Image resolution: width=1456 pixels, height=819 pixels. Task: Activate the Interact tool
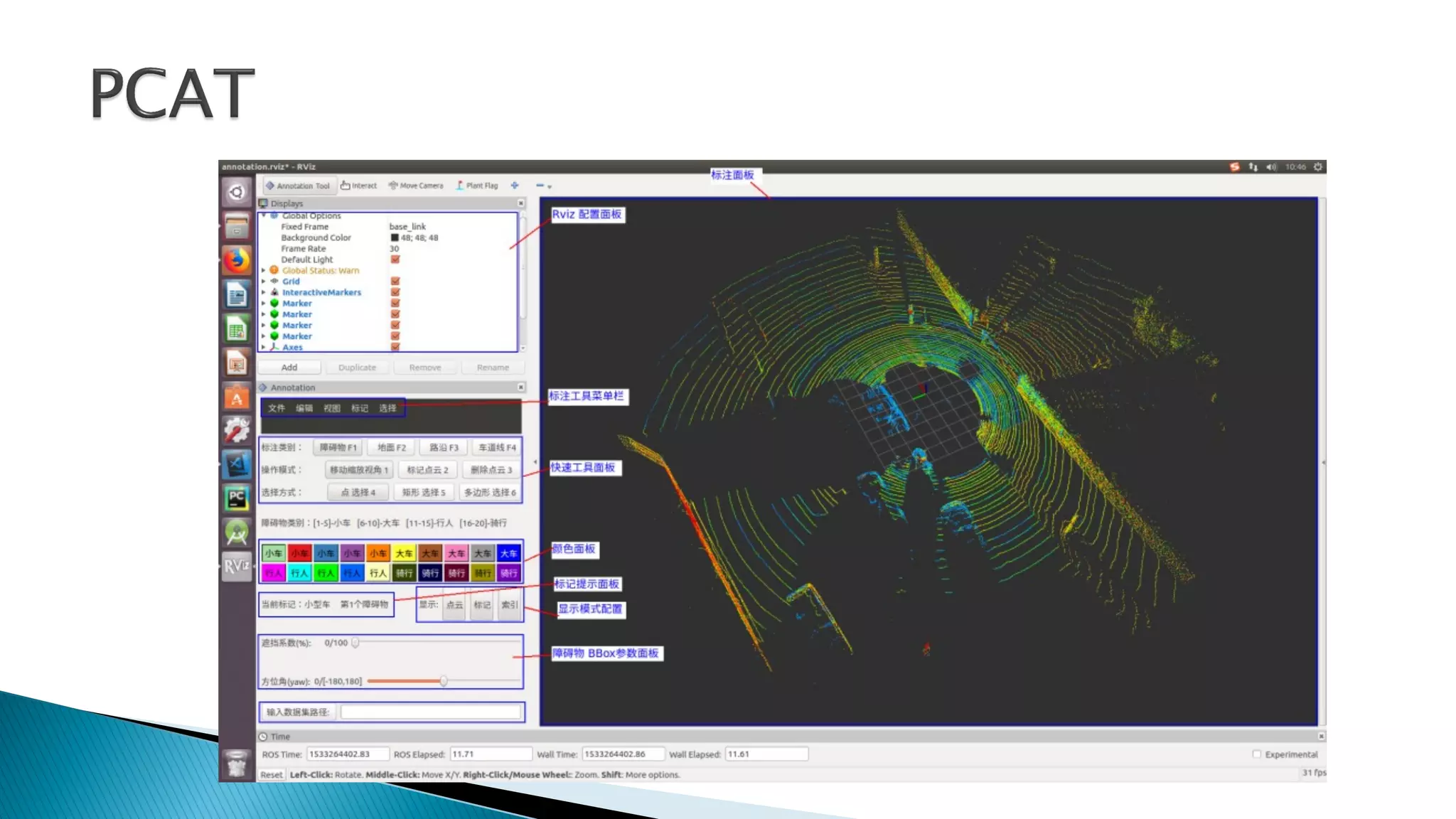pyautogui.click(x=359, y=186)
